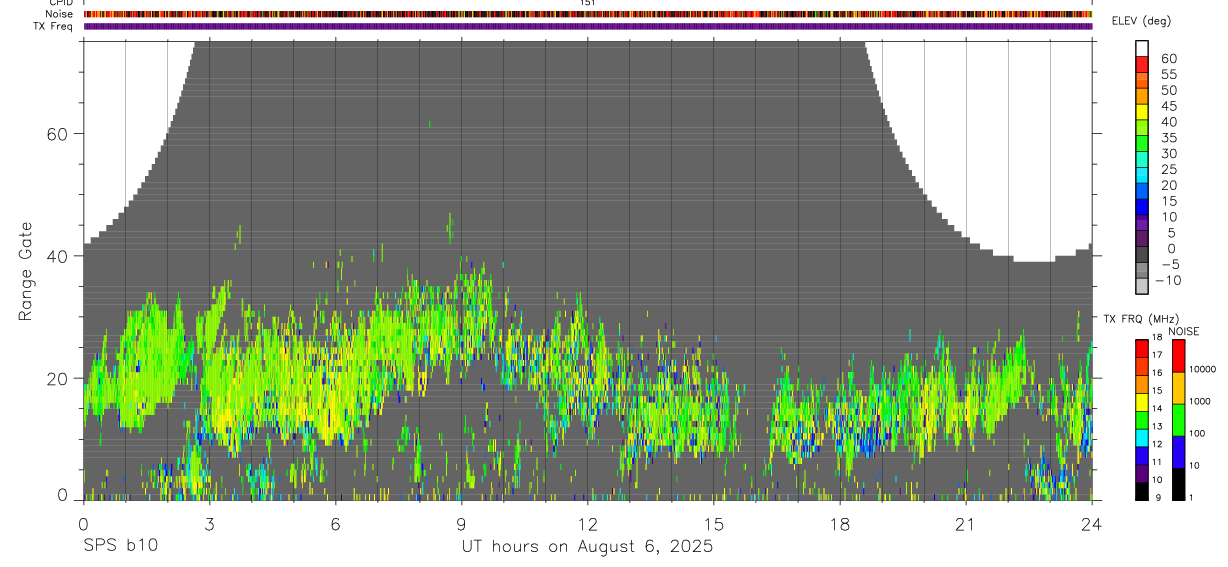This screenshot has width=1228, height=567.
Task: Click the 40 tick on the Range Gate axis
Action: [55, 256]
